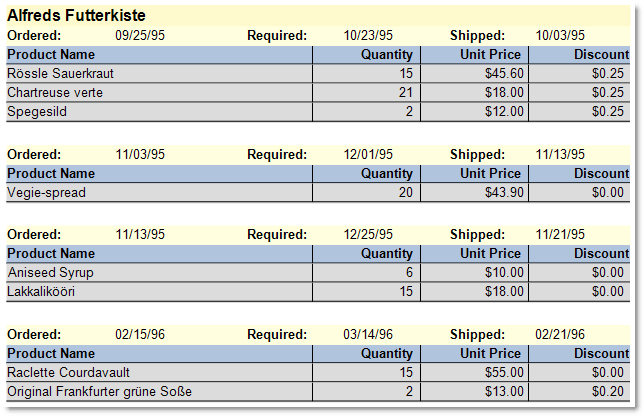Select the 12/25/95 required date
This screenshot has width=644, height=416.
[x=368, y=234]
